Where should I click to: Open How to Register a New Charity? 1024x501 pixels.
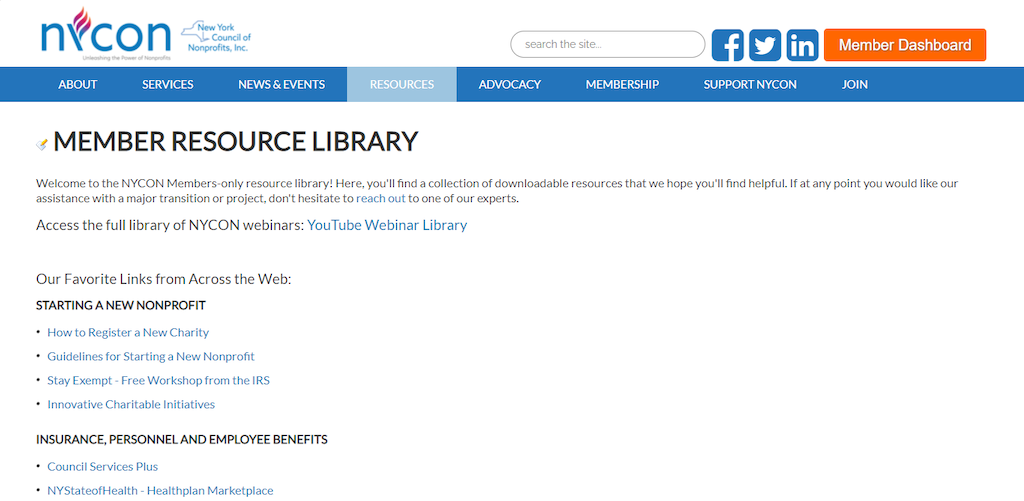[x=128, y=332]
